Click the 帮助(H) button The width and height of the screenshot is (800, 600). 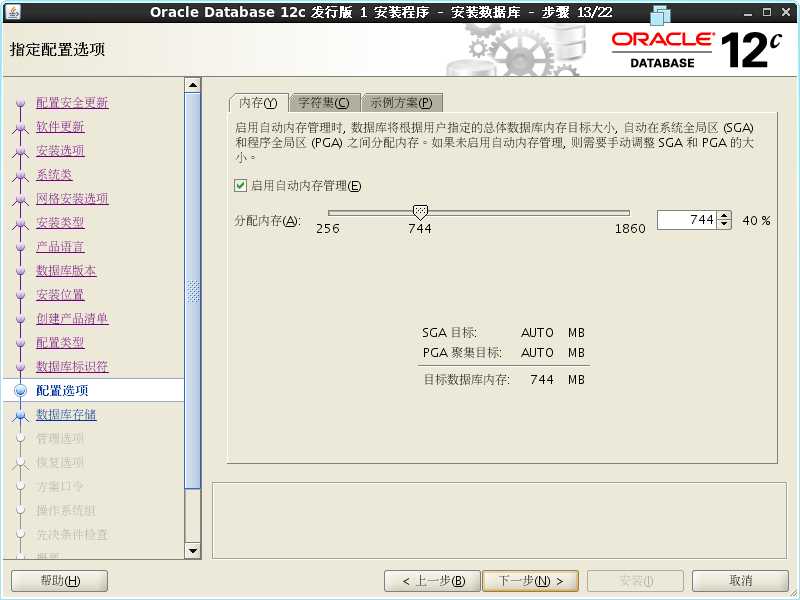click(60, 581)
